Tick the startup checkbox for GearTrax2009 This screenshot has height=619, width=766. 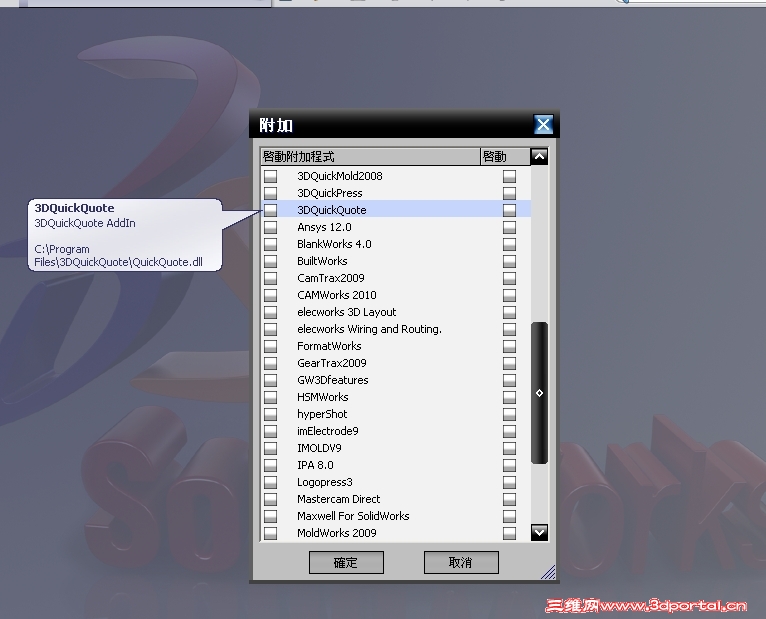(509, 363)
